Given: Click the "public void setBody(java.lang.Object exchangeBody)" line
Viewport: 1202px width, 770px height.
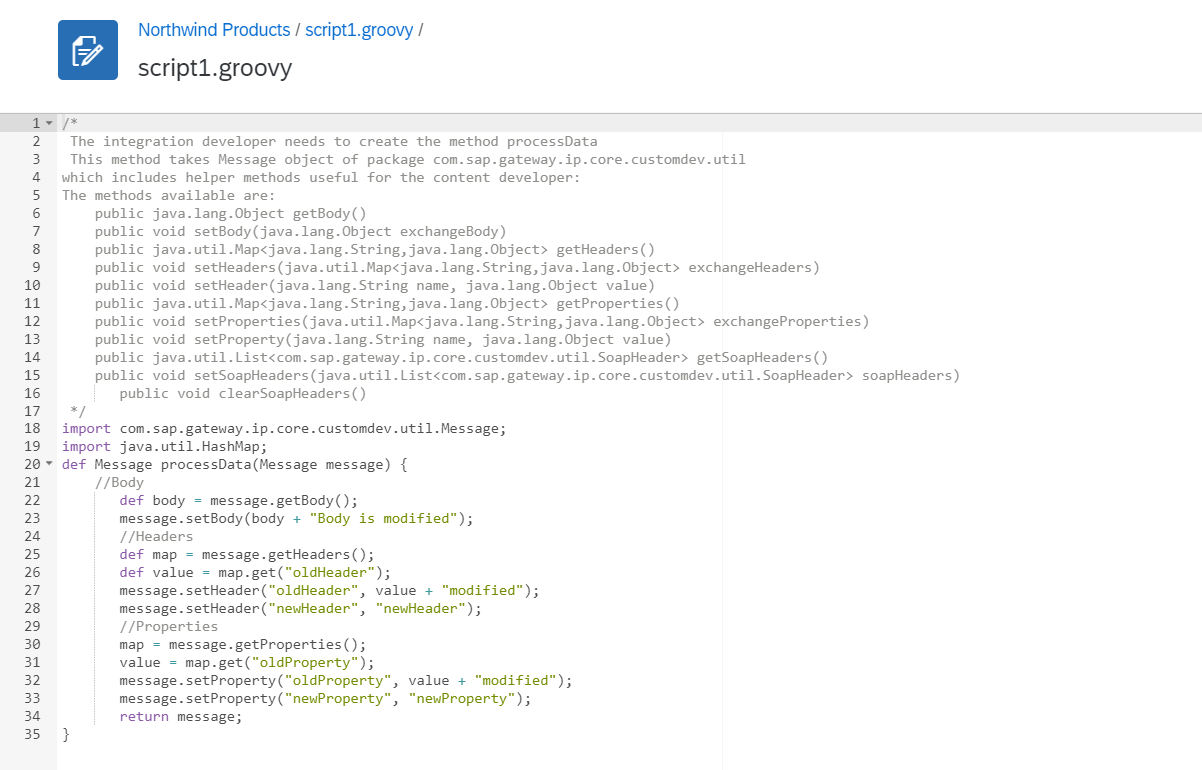Looking at the screenshot, I should pyautogui.click(x=300, y=231).
